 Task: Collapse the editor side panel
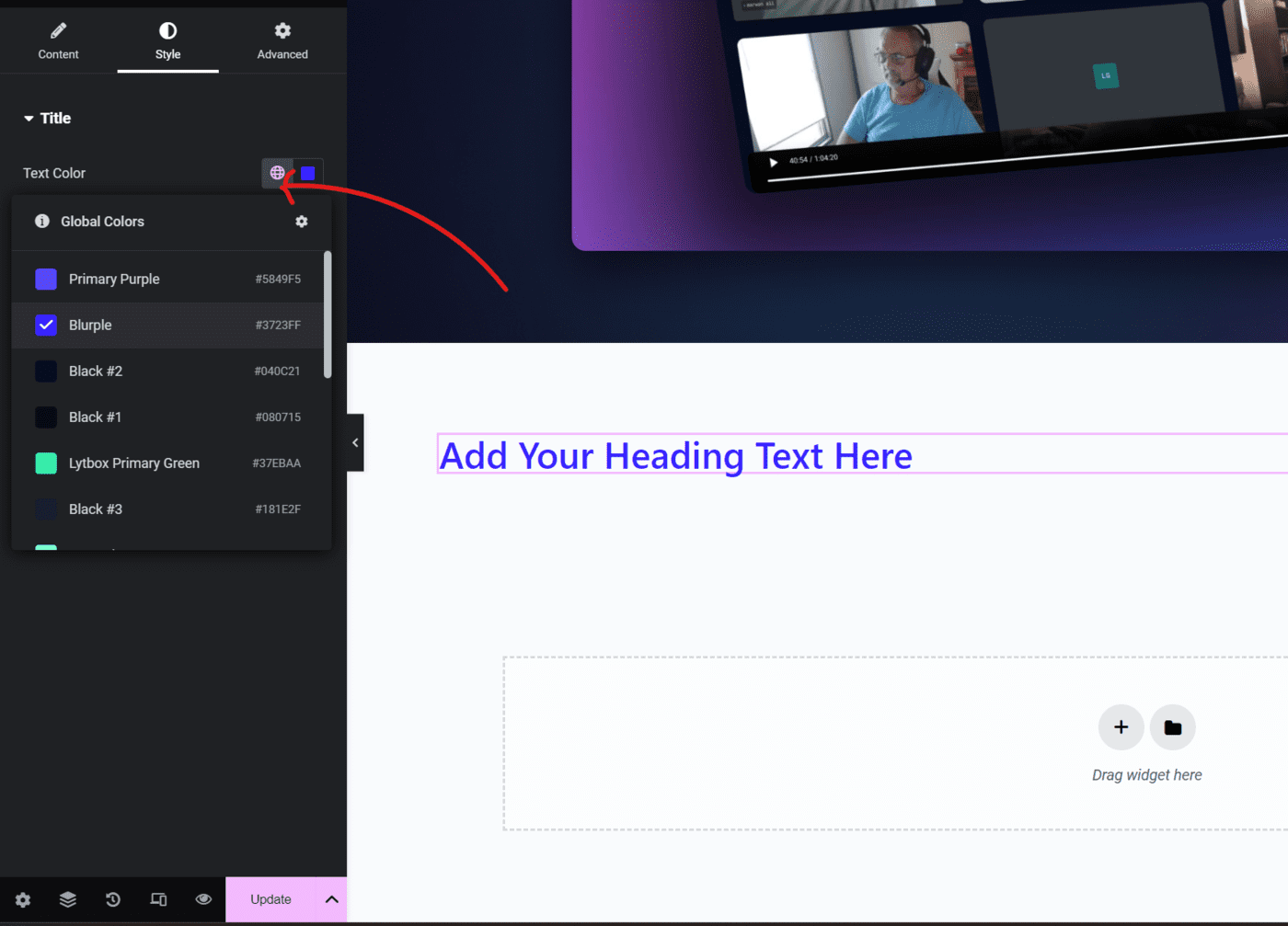[355, 442]
